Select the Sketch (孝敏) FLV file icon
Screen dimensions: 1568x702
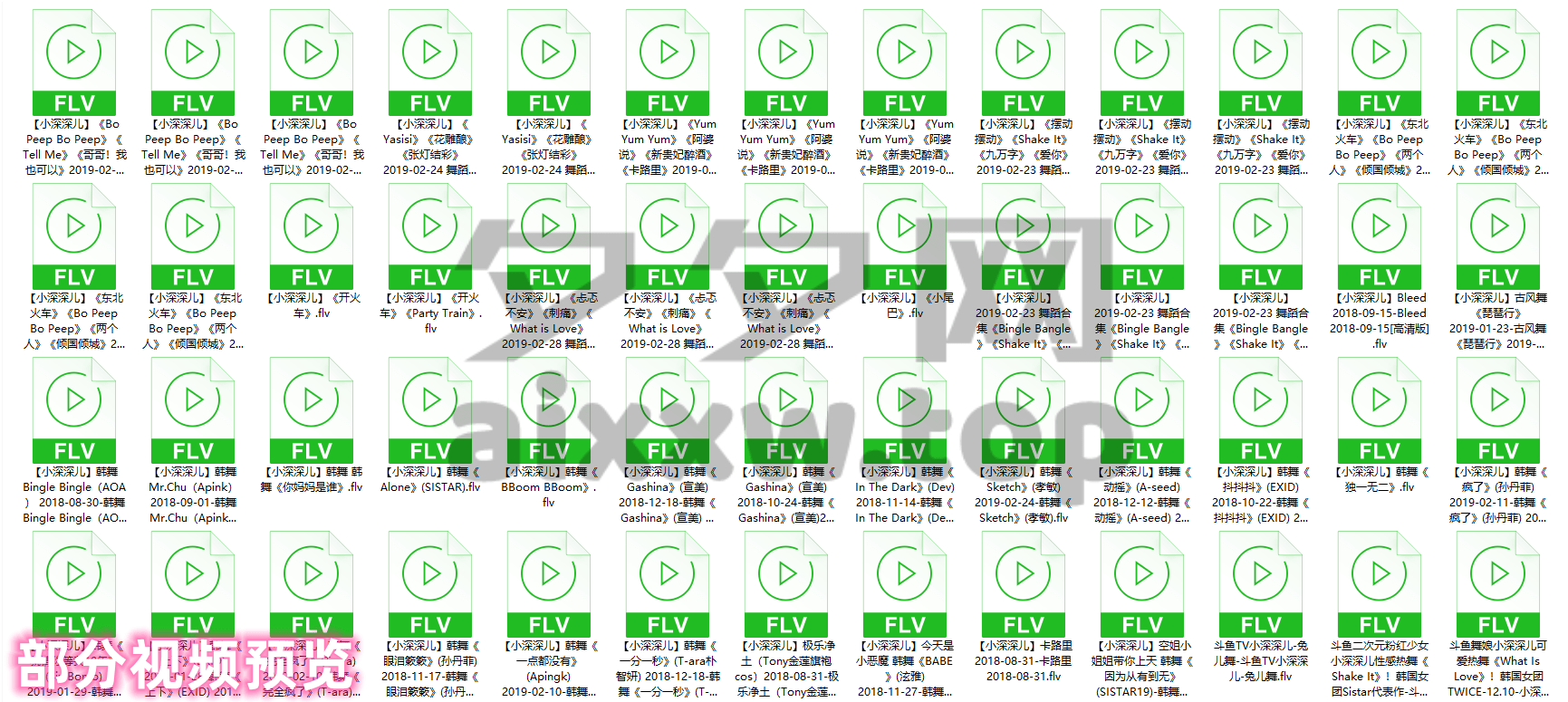coord(1024,410)
